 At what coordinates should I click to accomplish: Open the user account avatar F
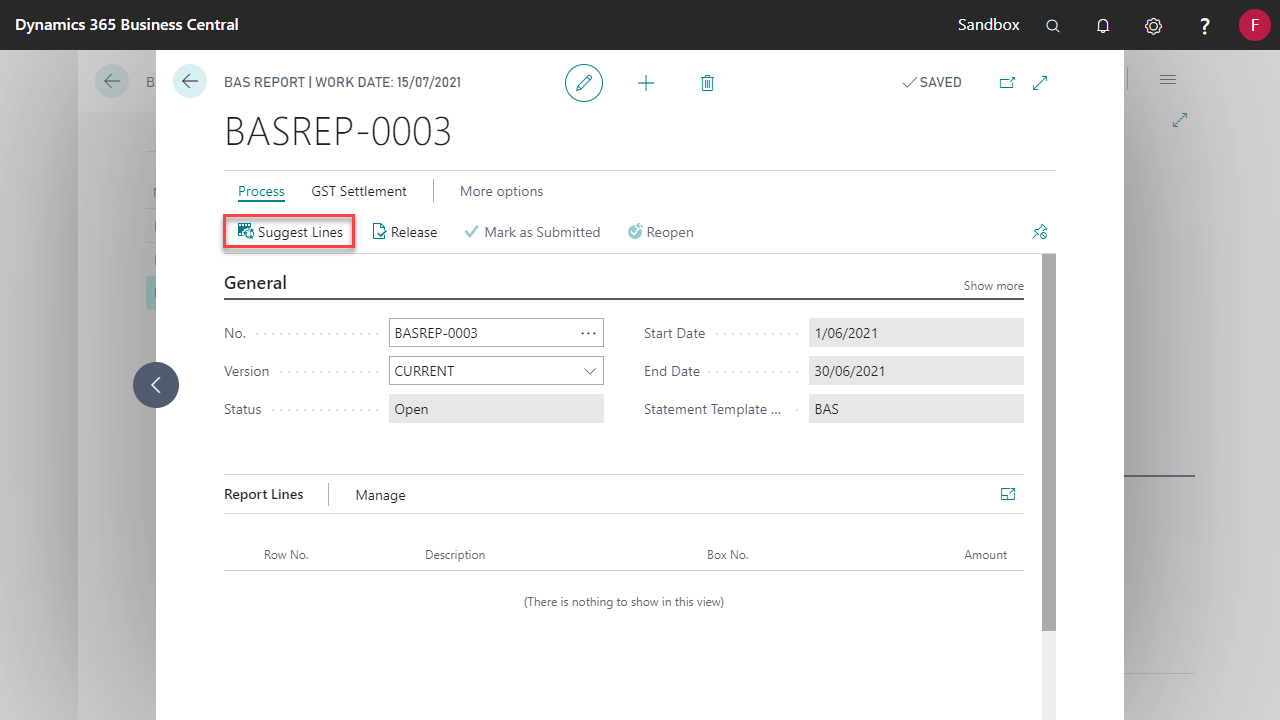point(1254,25)
